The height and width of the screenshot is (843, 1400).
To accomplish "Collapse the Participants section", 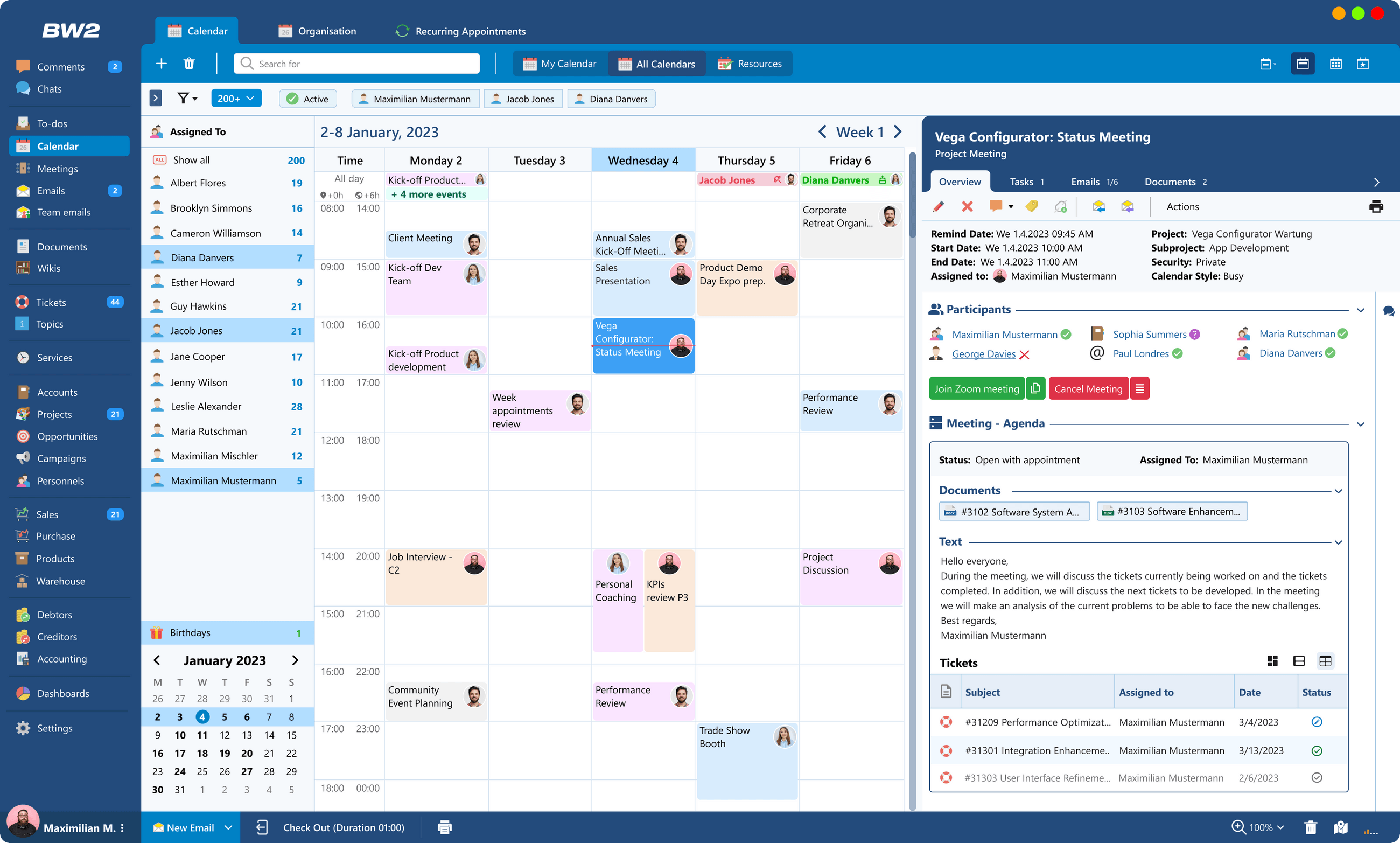I will [x=1360, y=310].
